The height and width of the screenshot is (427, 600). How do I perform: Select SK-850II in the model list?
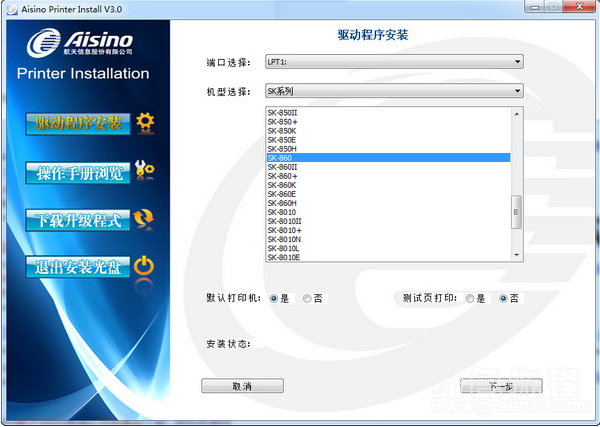click(x=388, y=112)
